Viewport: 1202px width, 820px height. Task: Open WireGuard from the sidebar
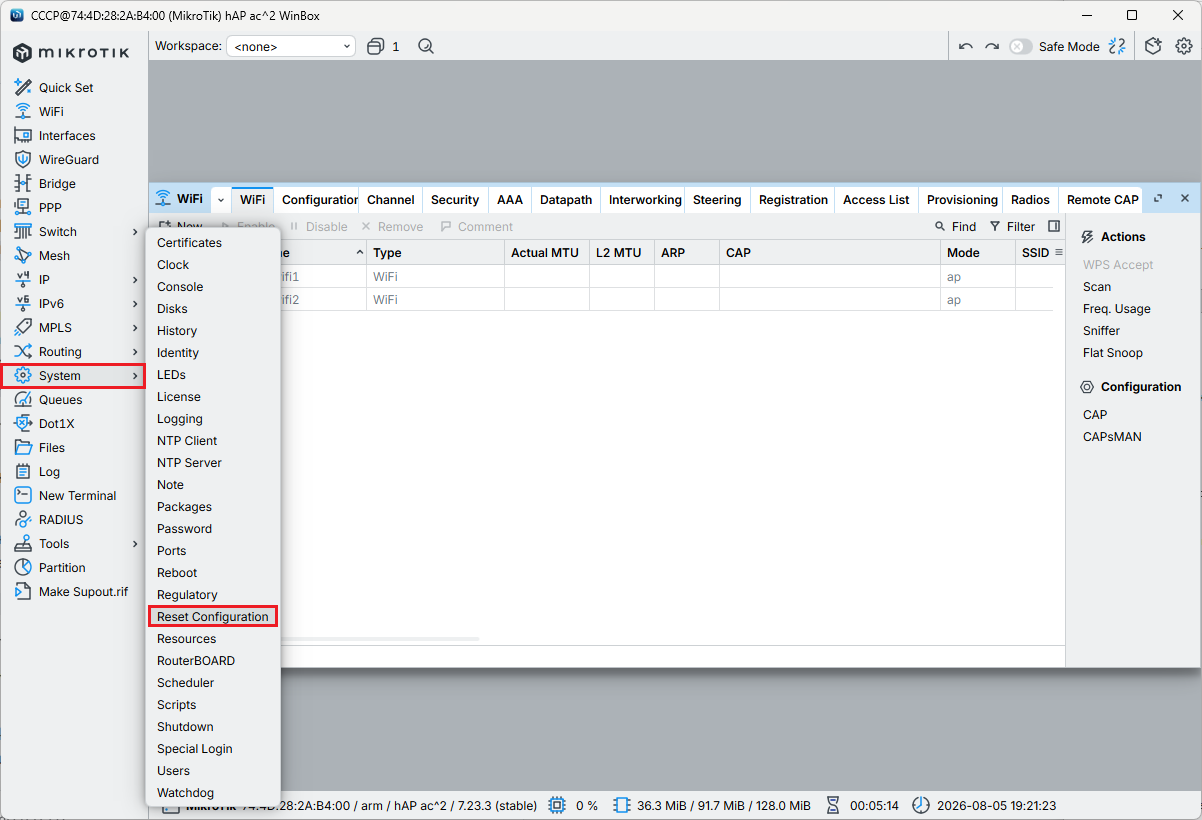click(69, 160)
